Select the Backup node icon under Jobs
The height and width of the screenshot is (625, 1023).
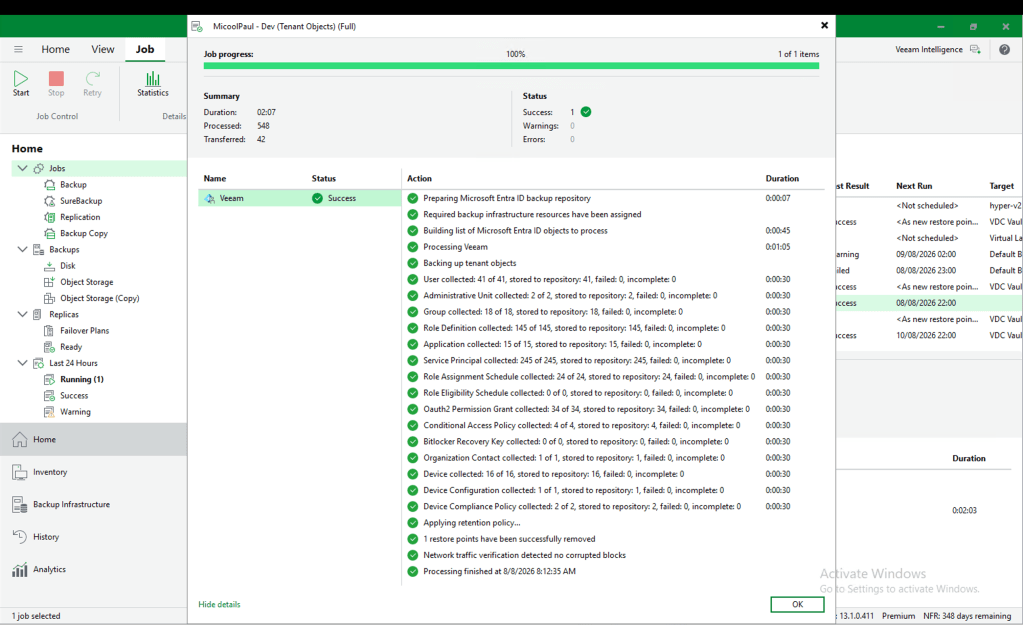[x=50, y=185]
